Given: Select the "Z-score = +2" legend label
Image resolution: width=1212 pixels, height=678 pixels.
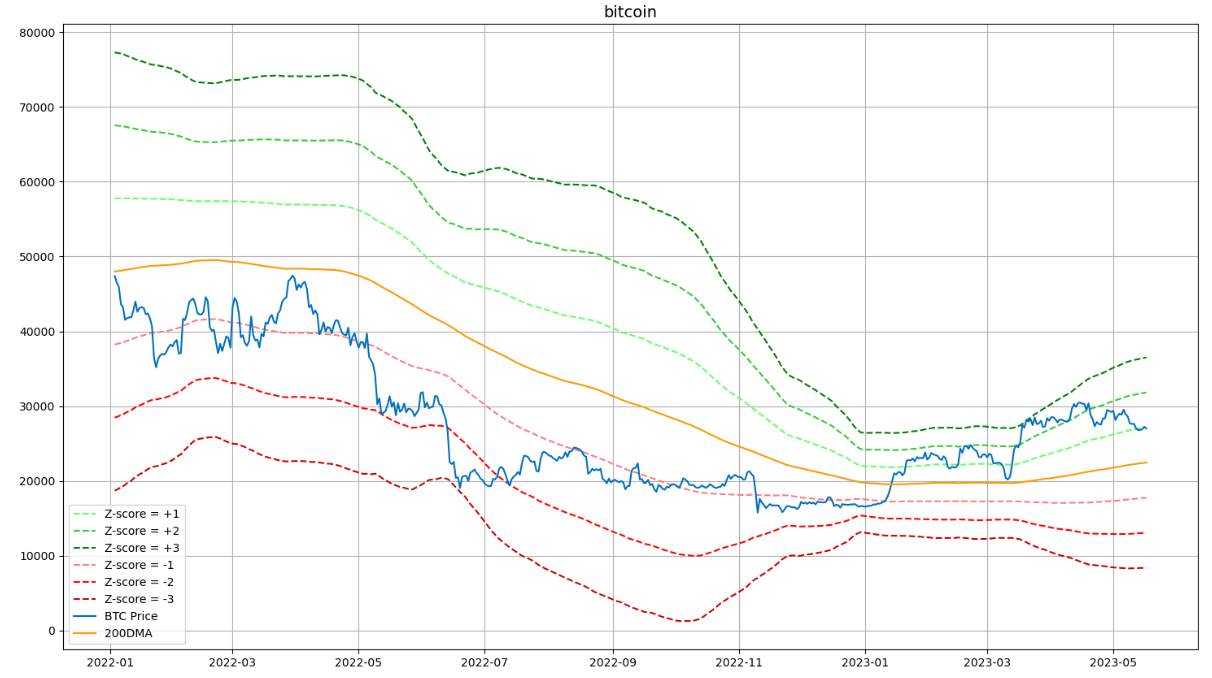Looking at the screenshot, I should pos(143,530).
